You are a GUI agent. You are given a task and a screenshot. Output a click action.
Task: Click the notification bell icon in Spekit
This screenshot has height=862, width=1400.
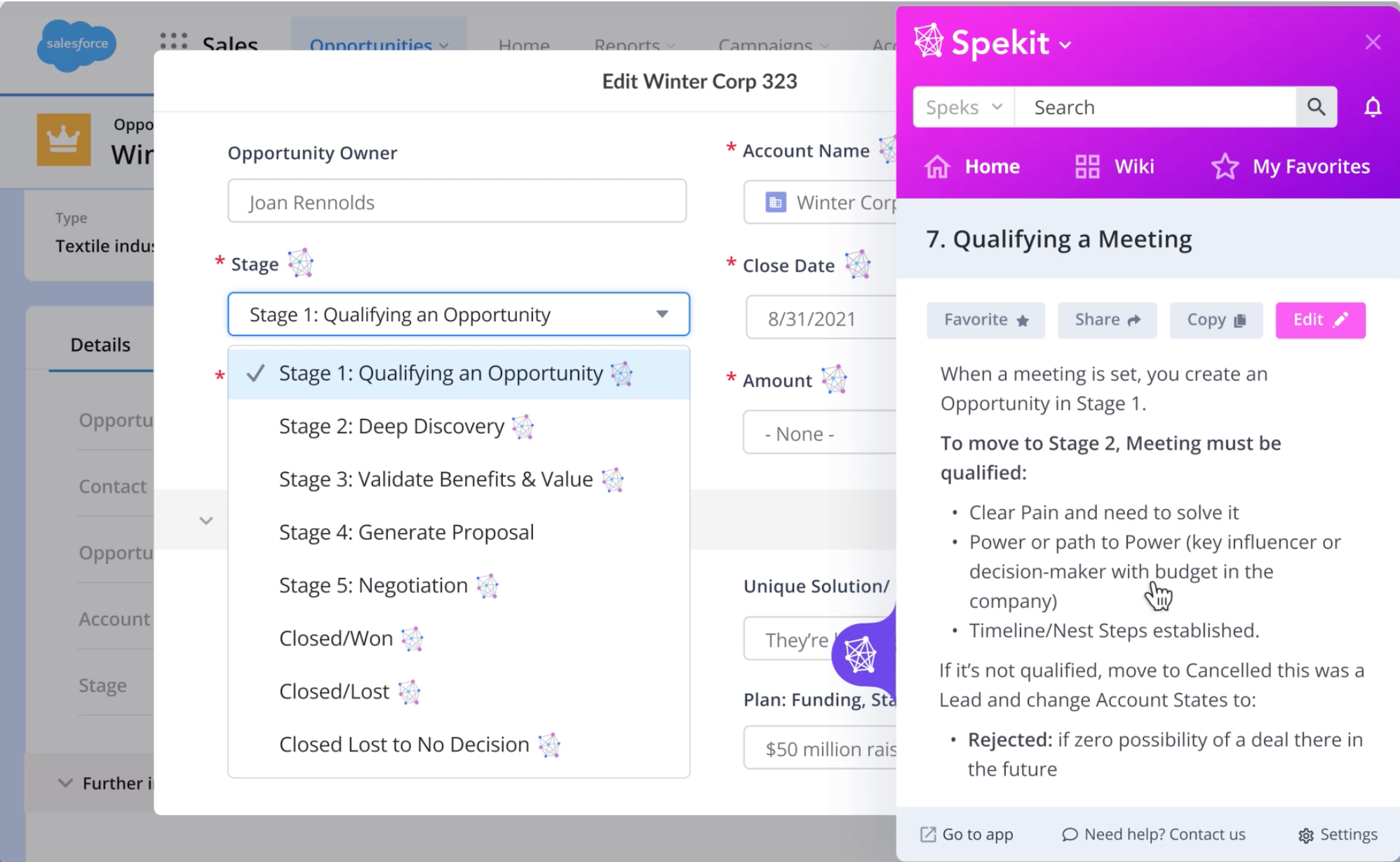point(1372,107)
